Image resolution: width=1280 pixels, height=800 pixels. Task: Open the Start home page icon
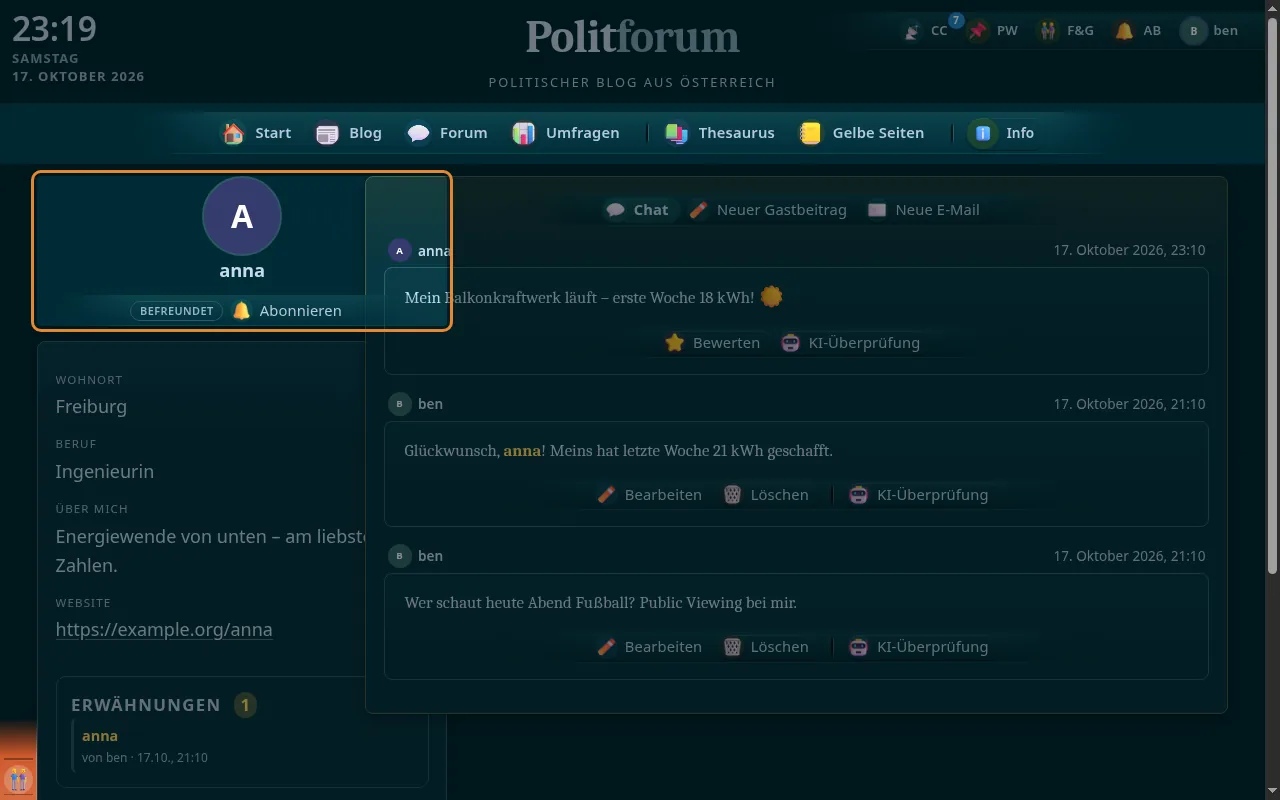233,133
